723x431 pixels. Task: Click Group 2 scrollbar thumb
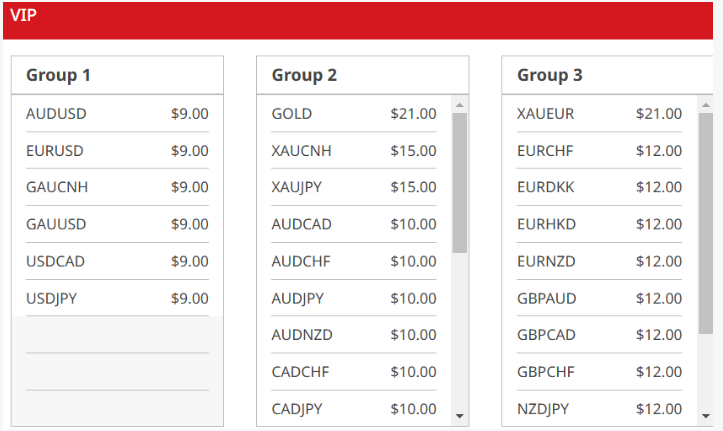459,180
